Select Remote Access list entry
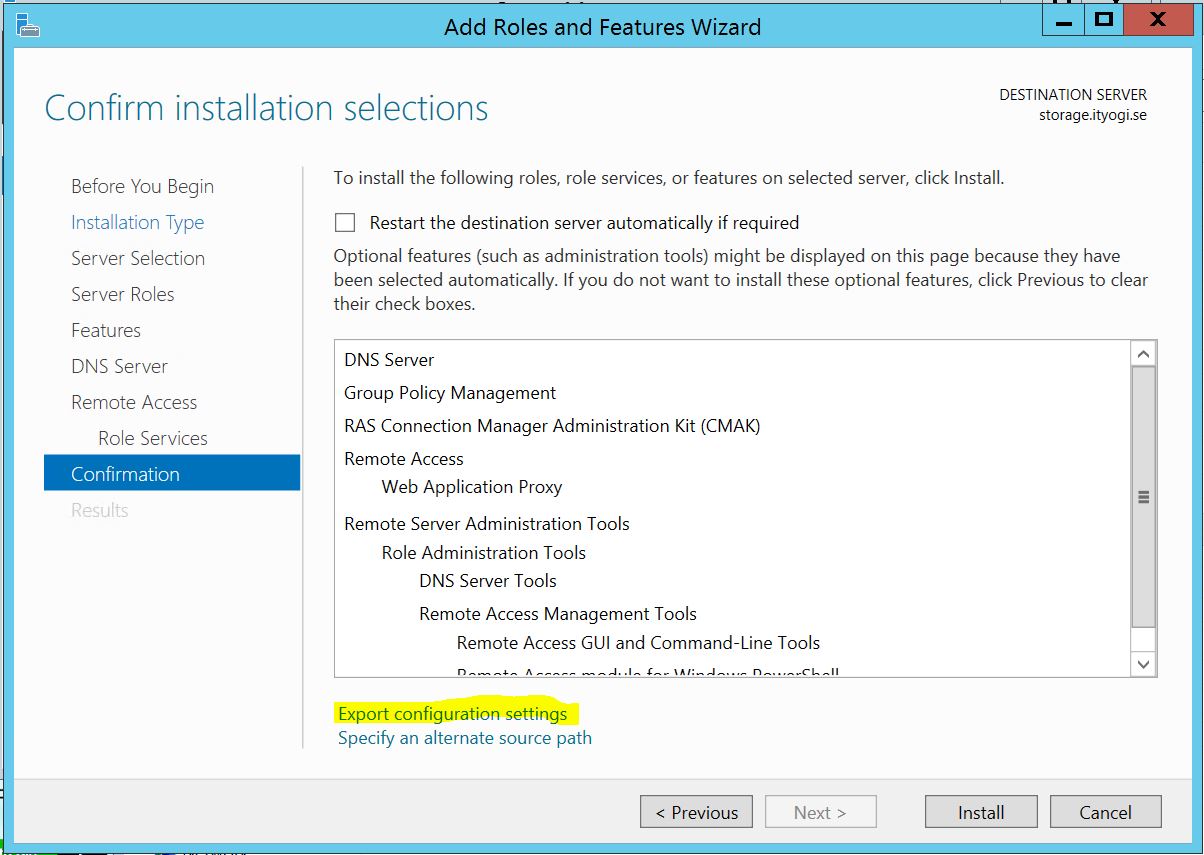This screenshot has height=855, width=1204. pyautogui.click(x=404, y=459)
